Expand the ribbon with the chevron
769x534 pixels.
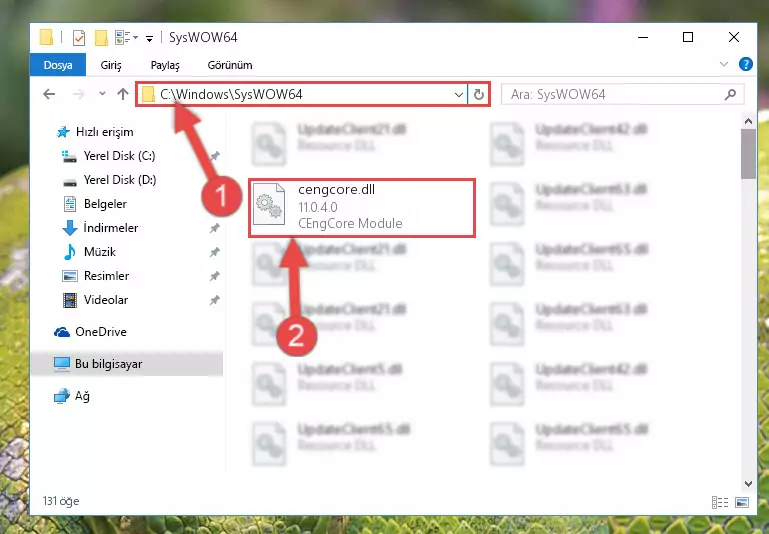coord(723,64)
